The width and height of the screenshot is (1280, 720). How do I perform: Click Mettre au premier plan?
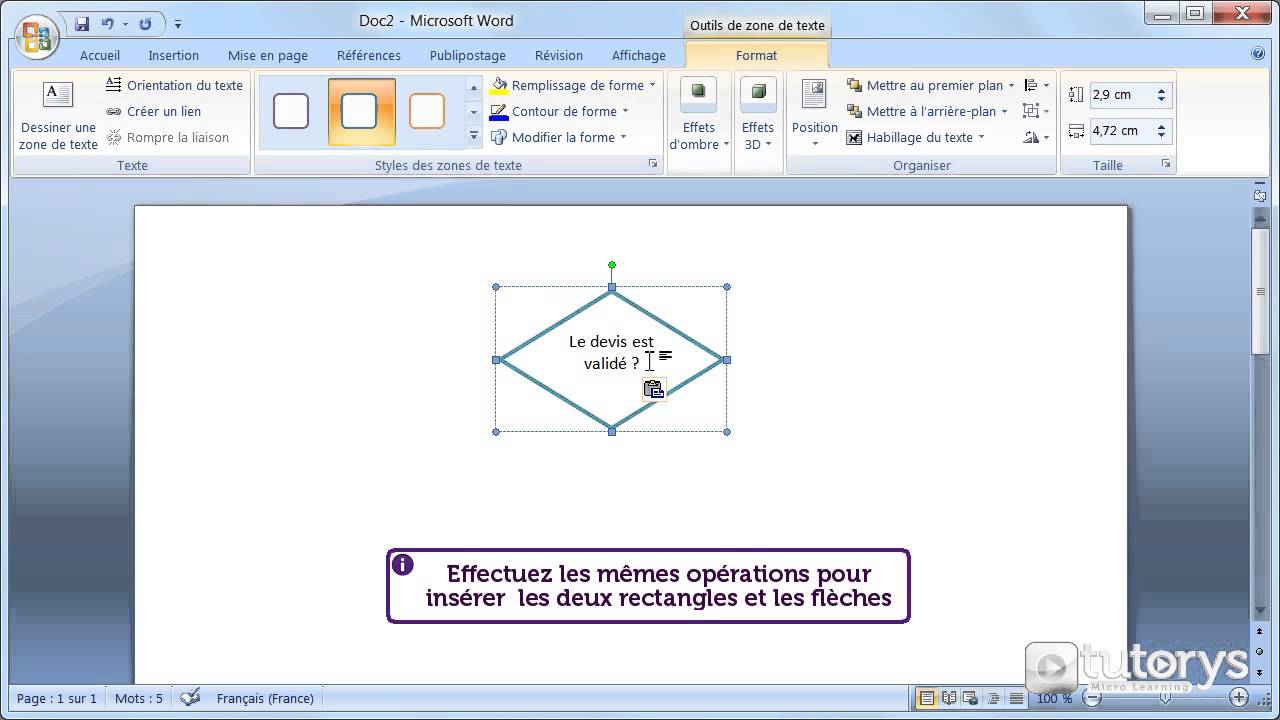[924, 85]
